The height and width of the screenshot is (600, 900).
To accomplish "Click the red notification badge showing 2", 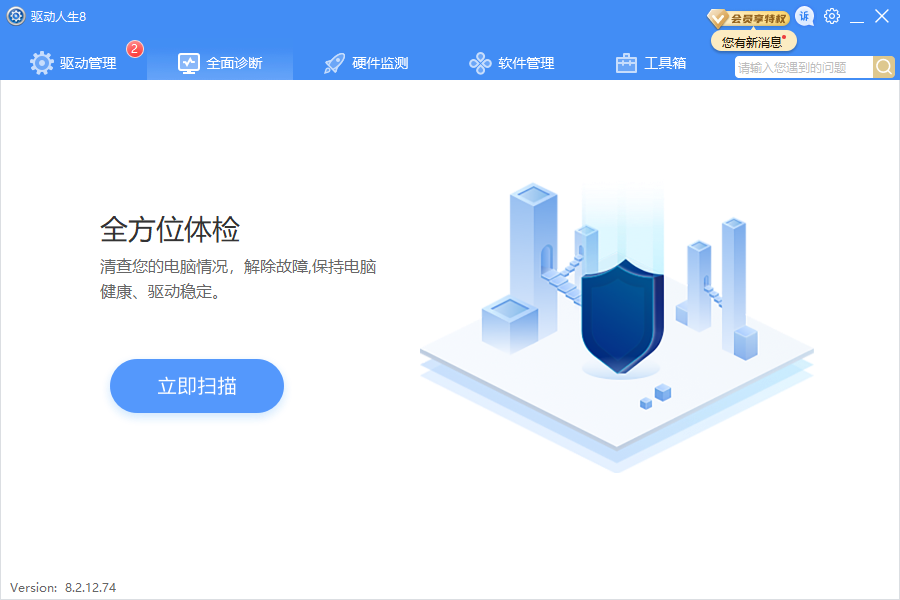I will click(135, 49).
